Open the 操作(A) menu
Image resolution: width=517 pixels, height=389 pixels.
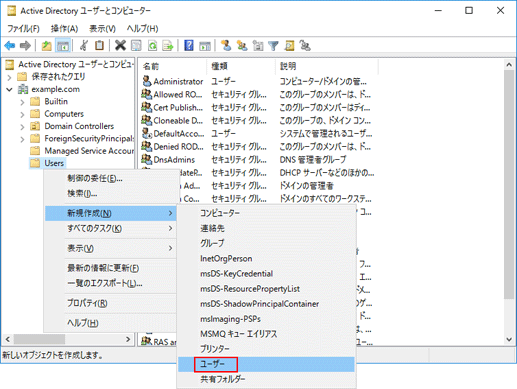[x=64, y=29]
